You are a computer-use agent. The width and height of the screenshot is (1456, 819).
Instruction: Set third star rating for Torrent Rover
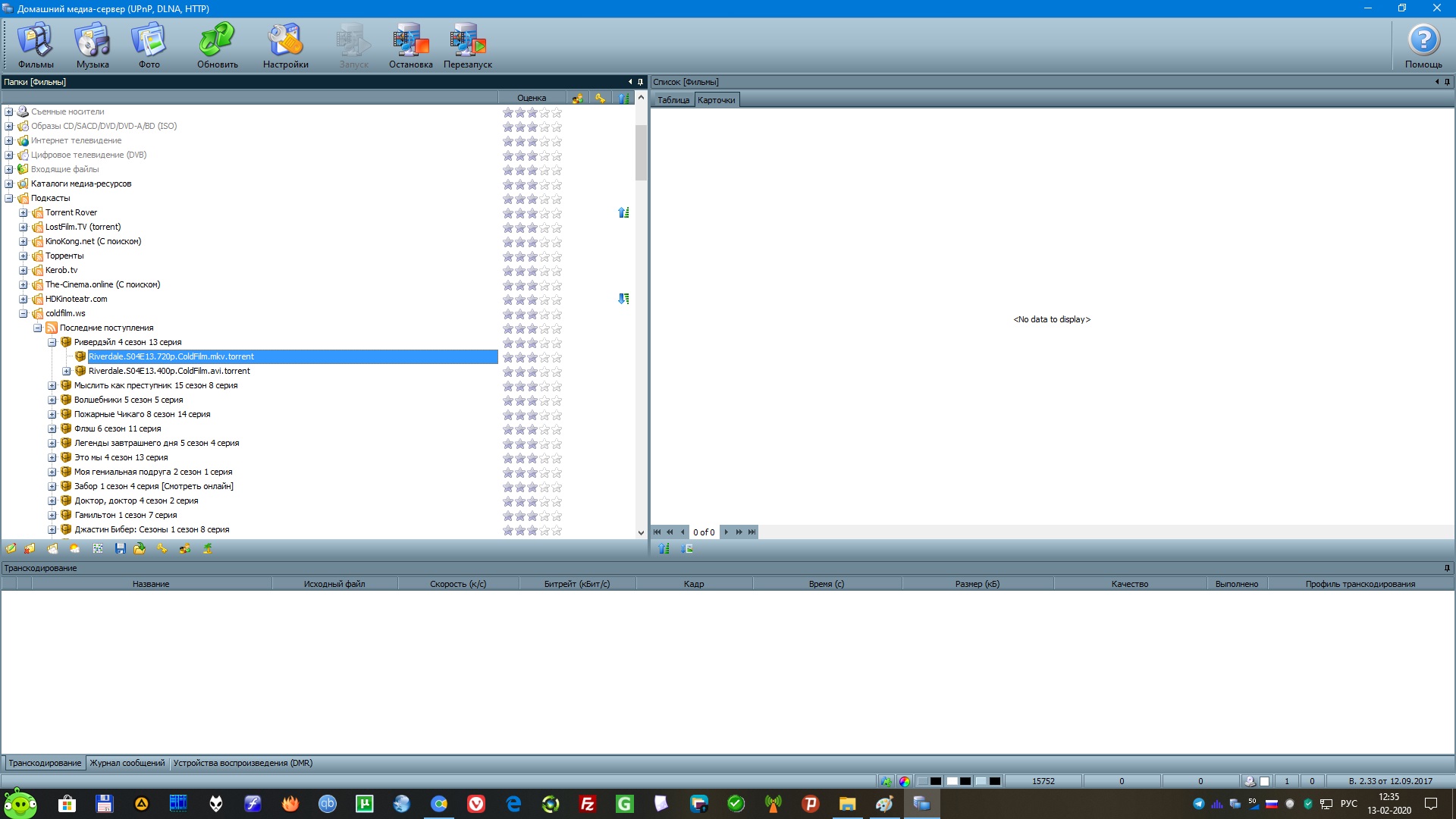point(532,213)
